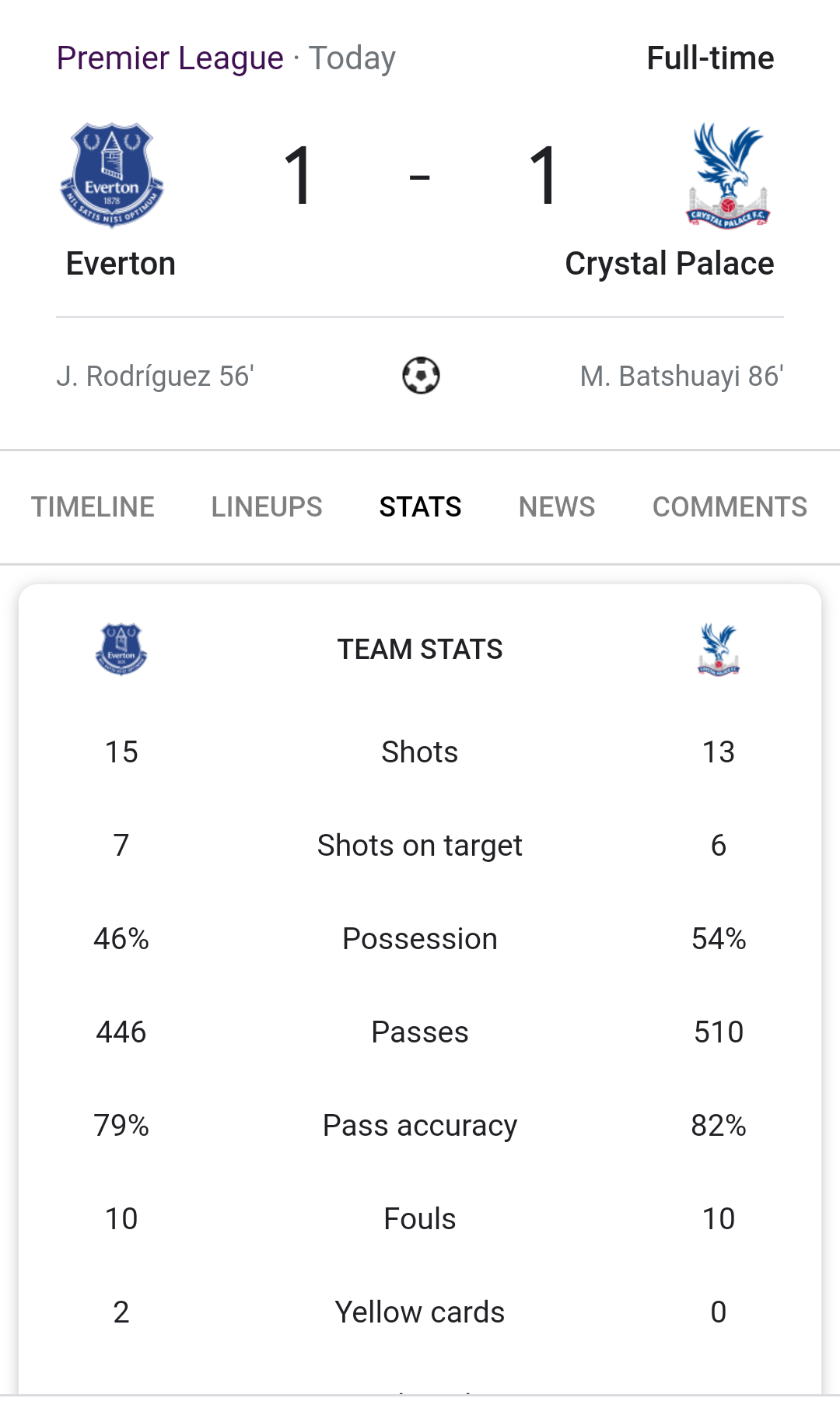Click the Full-time match status label

point(710,58)
